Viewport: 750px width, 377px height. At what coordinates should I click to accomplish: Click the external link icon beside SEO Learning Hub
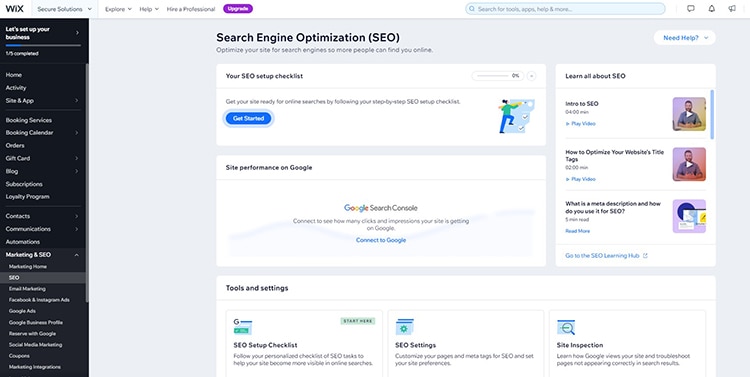(645, 256)
